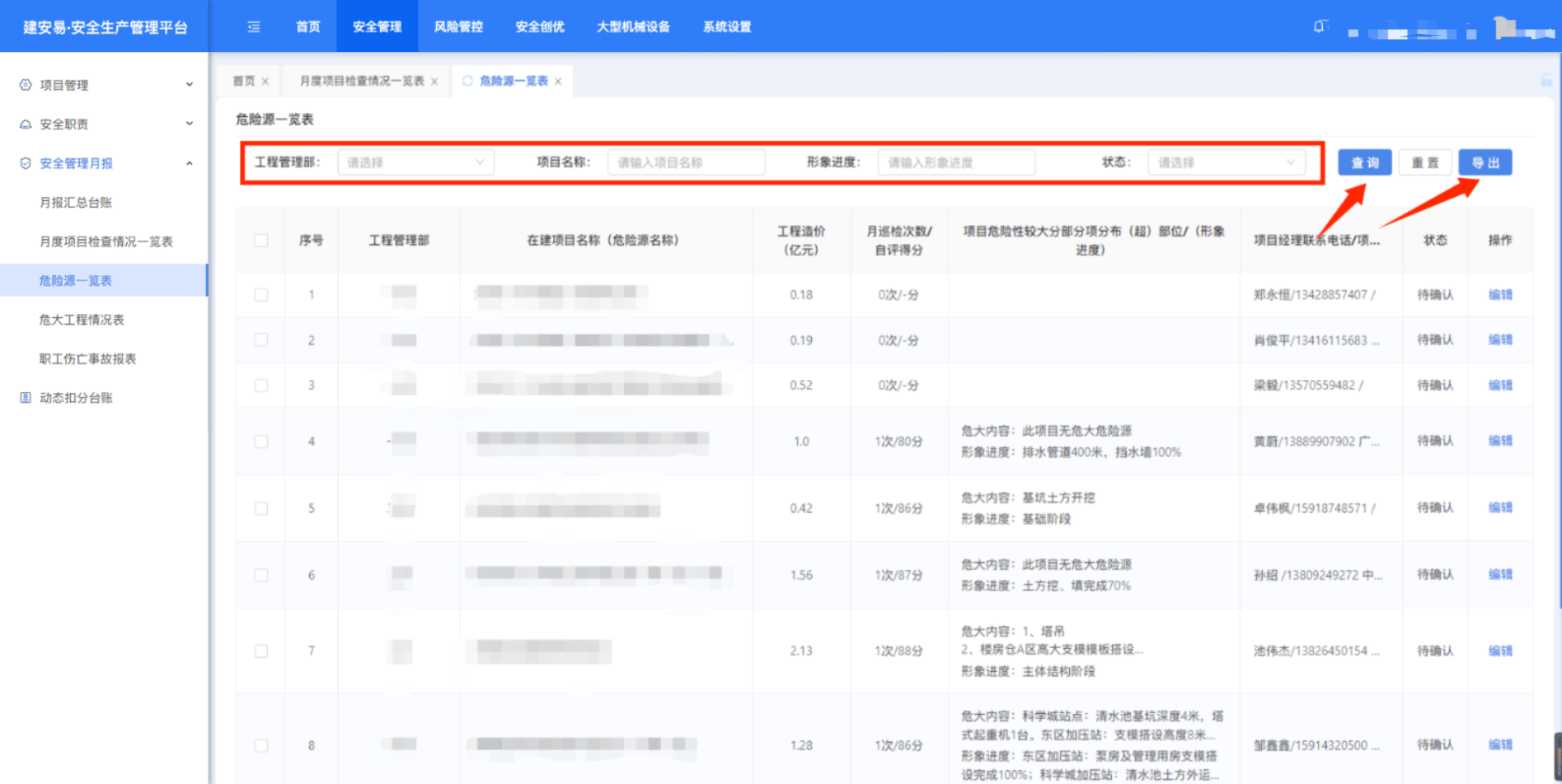Click the 动态扣分台账 sidebar icon
The height and width of the screenshot is (784, 1562).
pyautogui.click(x=25, y=398)
